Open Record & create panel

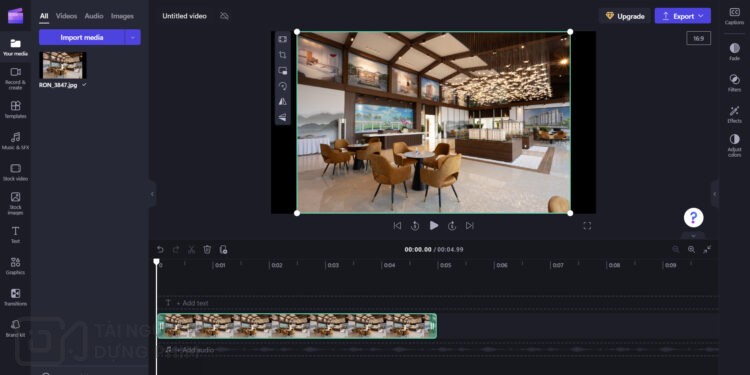[x=15, y=78]
